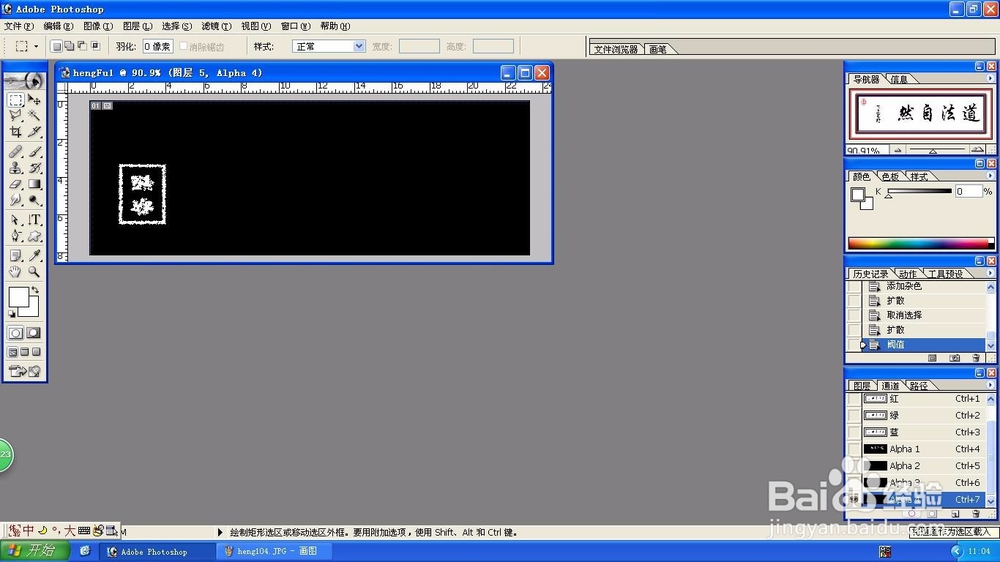Select the Dodge tool
The height and width of the screenshot is (562, 1000).
coord(34,200)
